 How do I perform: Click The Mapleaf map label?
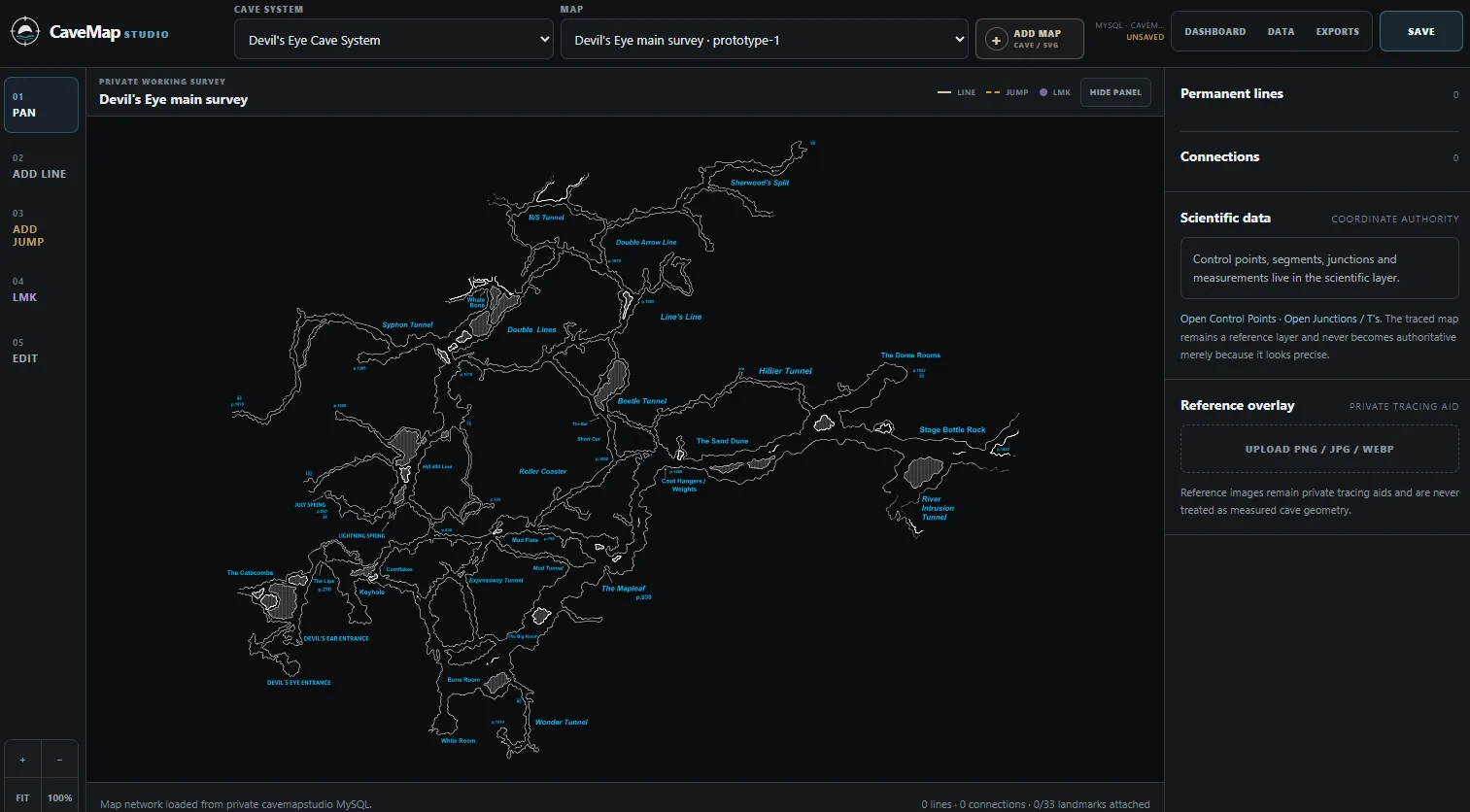[x=623, y=589]
